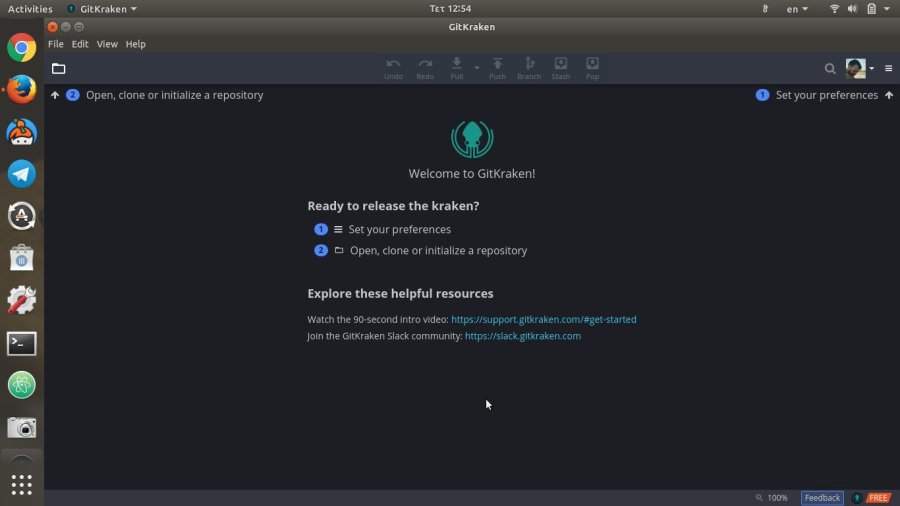Click the Push toolbar icon
The image size is (900, 506).
click(498, 68)
